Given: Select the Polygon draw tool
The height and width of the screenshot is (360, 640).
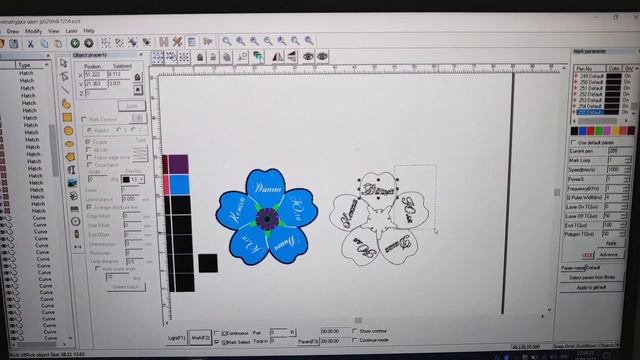Looking at the screenshot, I should pyautogui.click(x=70, y=157).
